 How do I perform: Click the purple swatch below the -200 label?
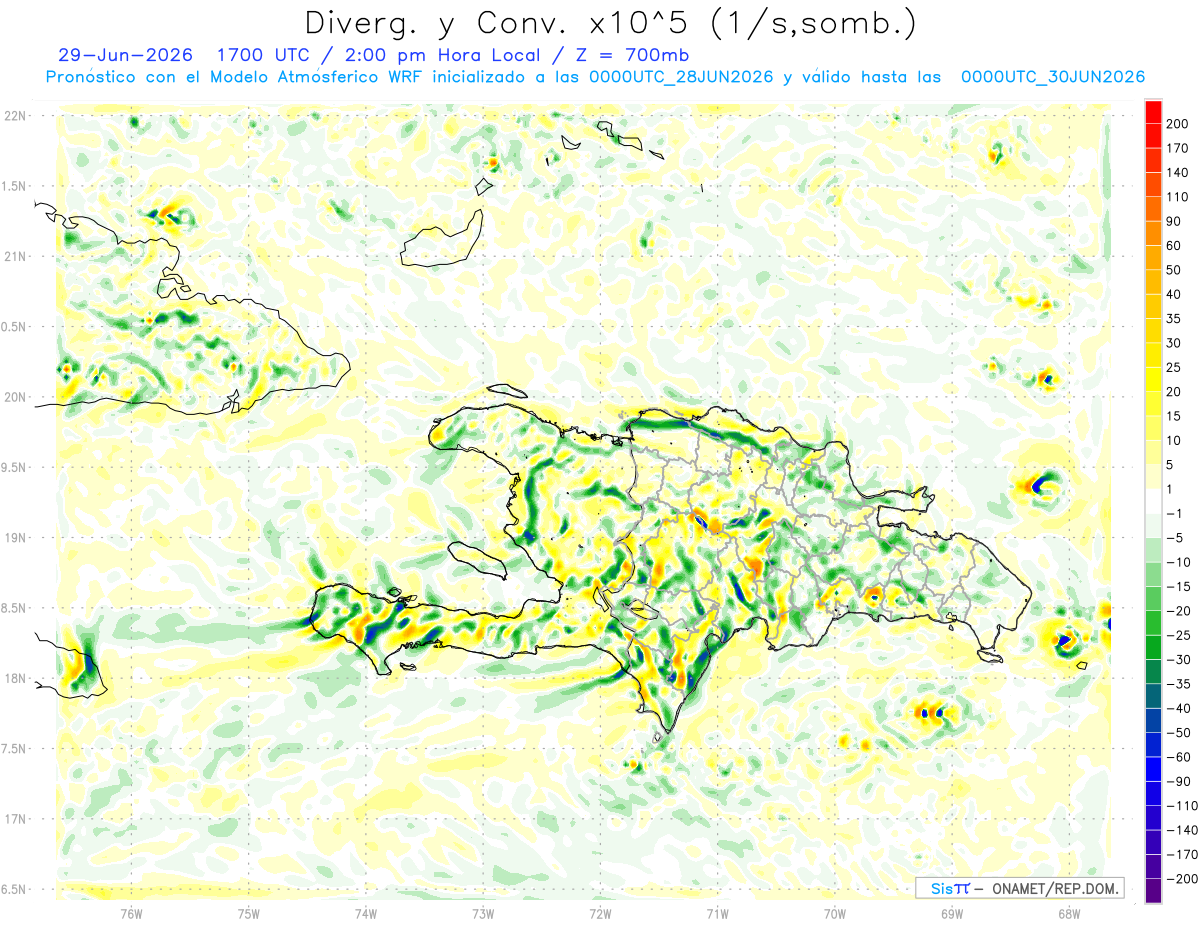(1154, 890)
